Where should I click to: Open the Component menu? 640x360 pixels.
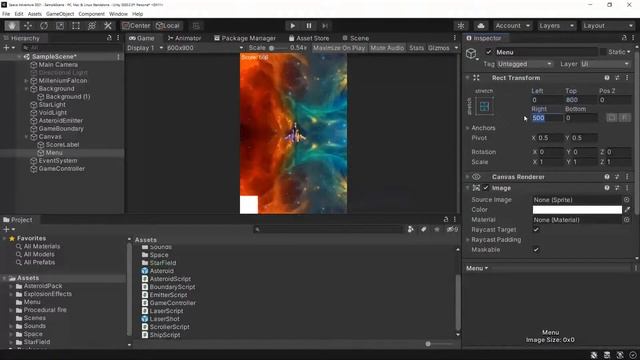91,14
